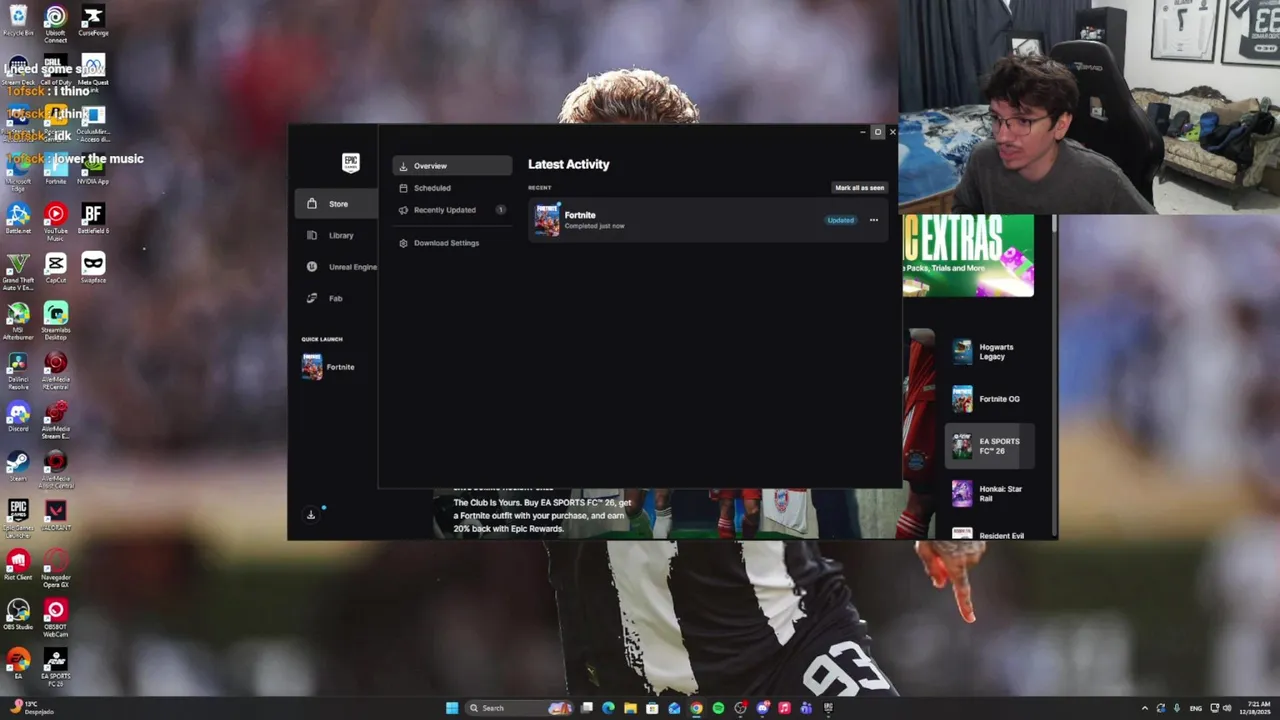Click Epic Games logo in sidebar
Screen dimensions: 1280x720
(x=350, y=163)
